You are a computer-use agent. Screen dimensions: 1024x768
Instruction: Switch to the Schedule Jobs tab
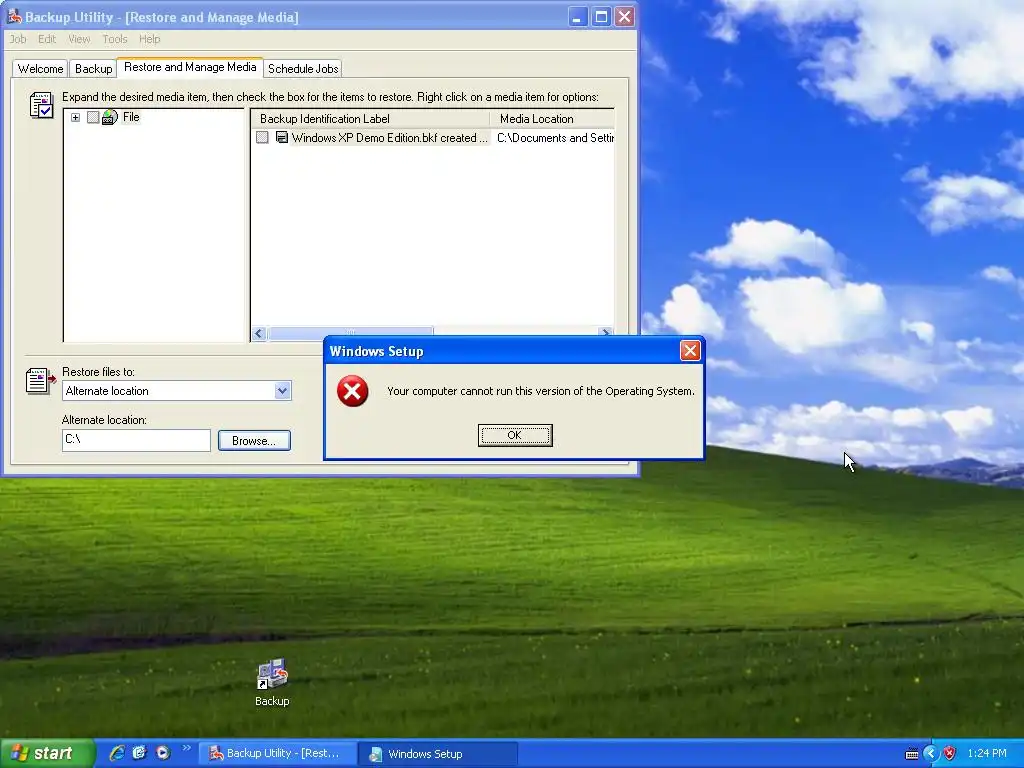(x=303, y=69)
